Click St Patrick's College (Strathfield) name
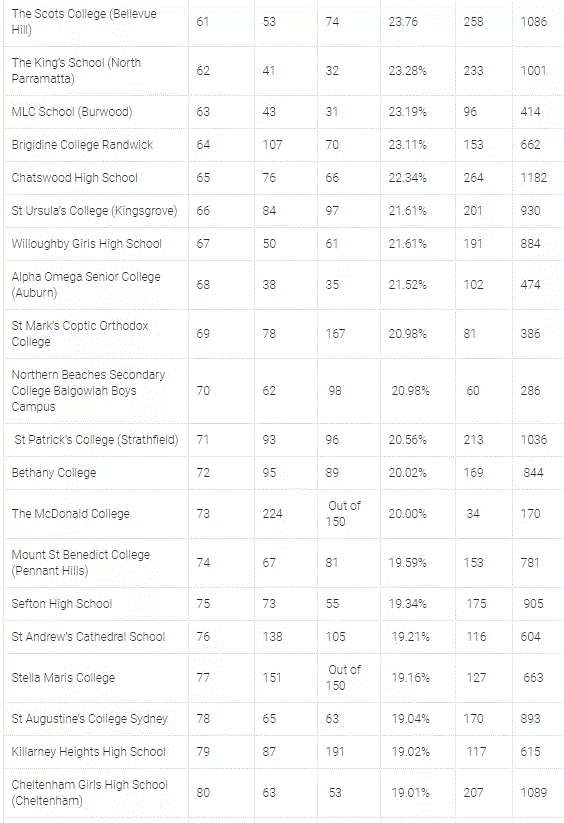Image resolution: width=564 pixels, height=823 pixels. [97, 440]
